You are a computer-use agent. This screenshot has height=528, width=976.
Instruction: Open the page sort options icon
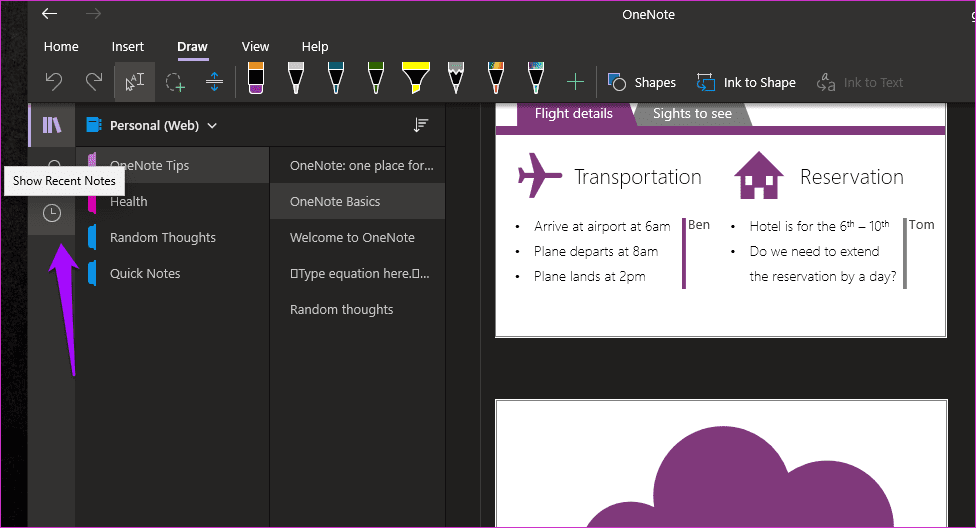[x=421, y=125]
